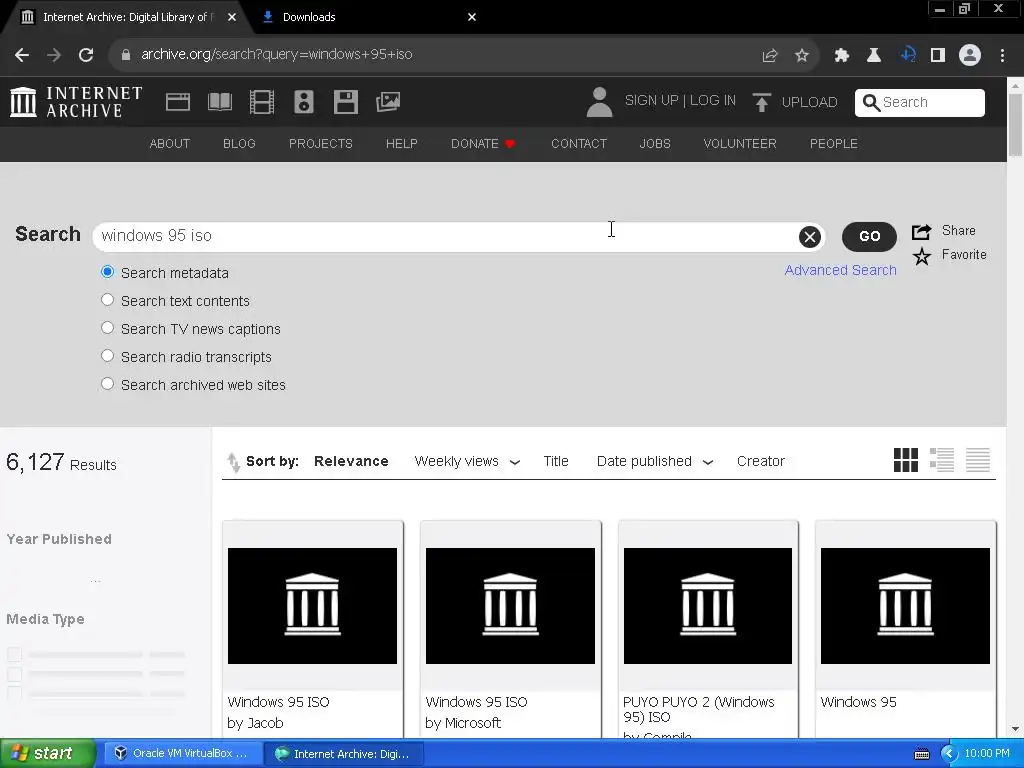Click the Internet Archive logo
1024x768 pixels.
[76, 102]
